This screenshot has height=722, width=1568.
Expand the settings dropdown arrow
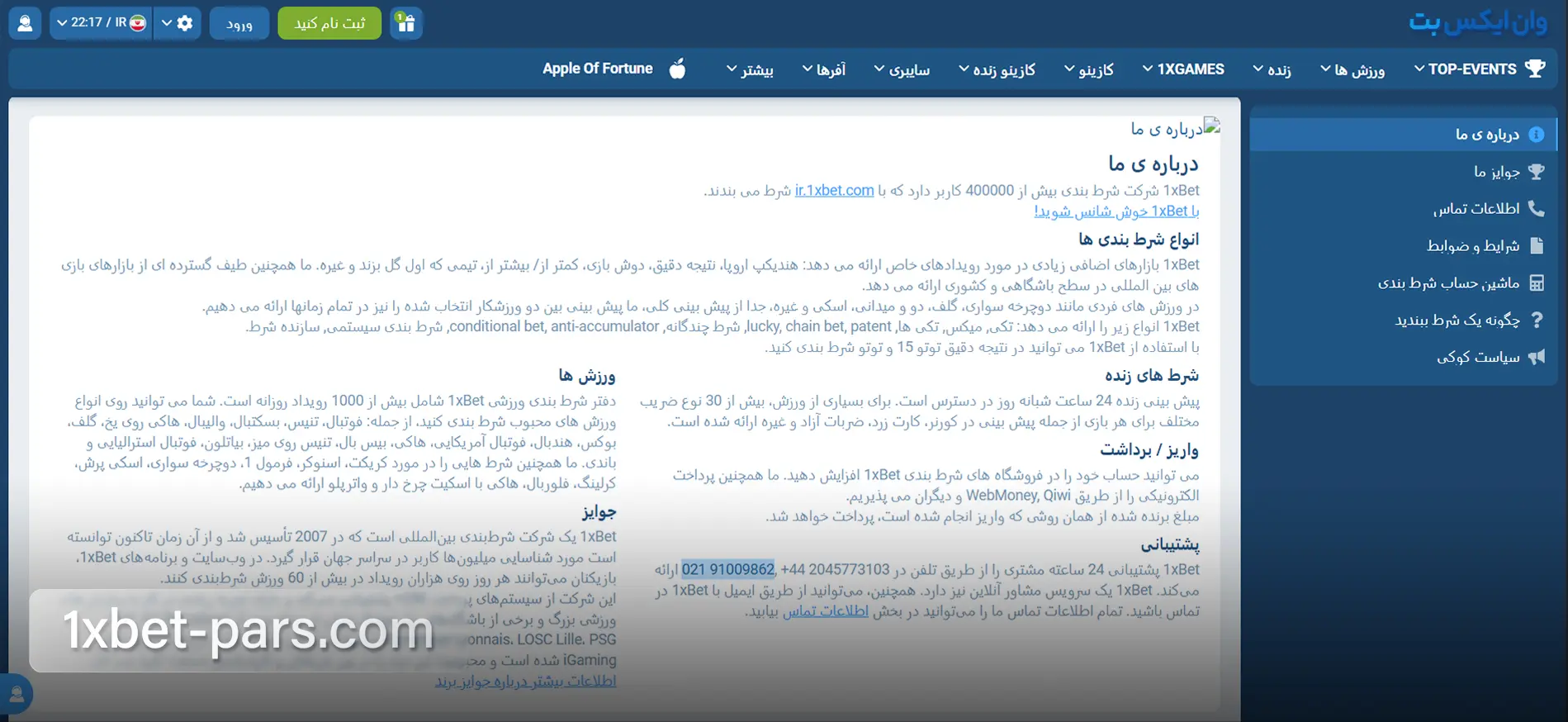tap(166, 22)
